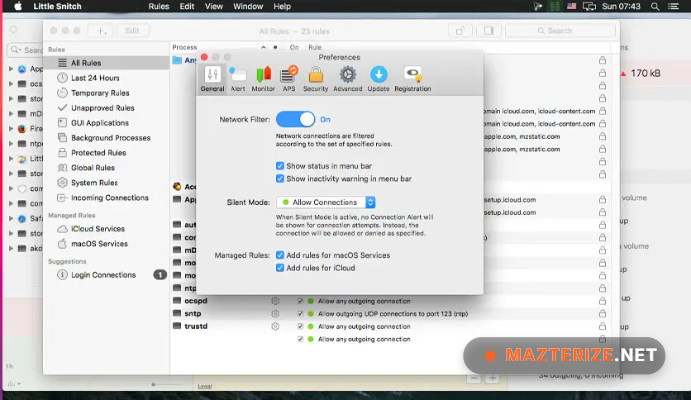Open the Monitor preferences pane
Viewport: 691px width, 400px height.
pos(263,79)
